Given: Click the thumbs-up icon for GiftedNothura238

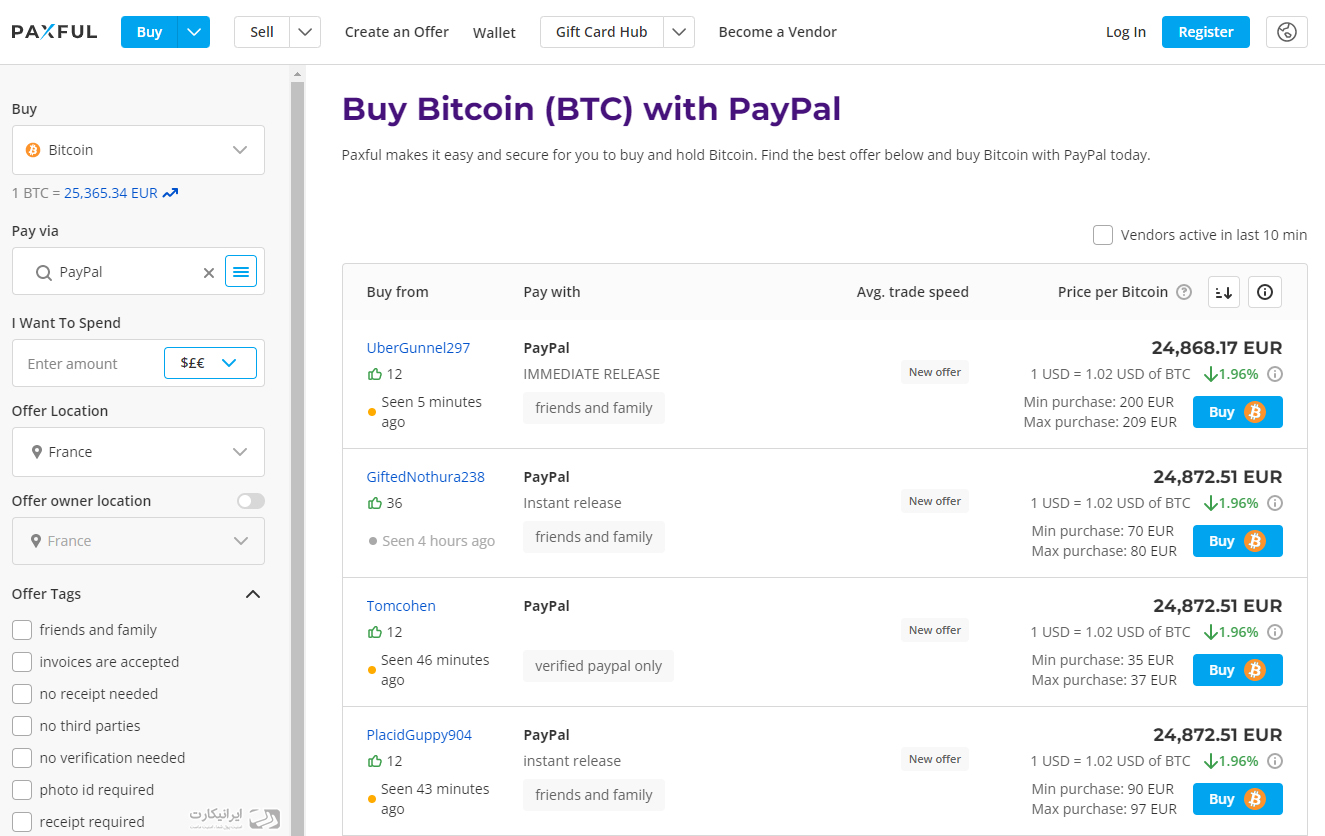Looking at the screenshot, I should coord(375,503).
